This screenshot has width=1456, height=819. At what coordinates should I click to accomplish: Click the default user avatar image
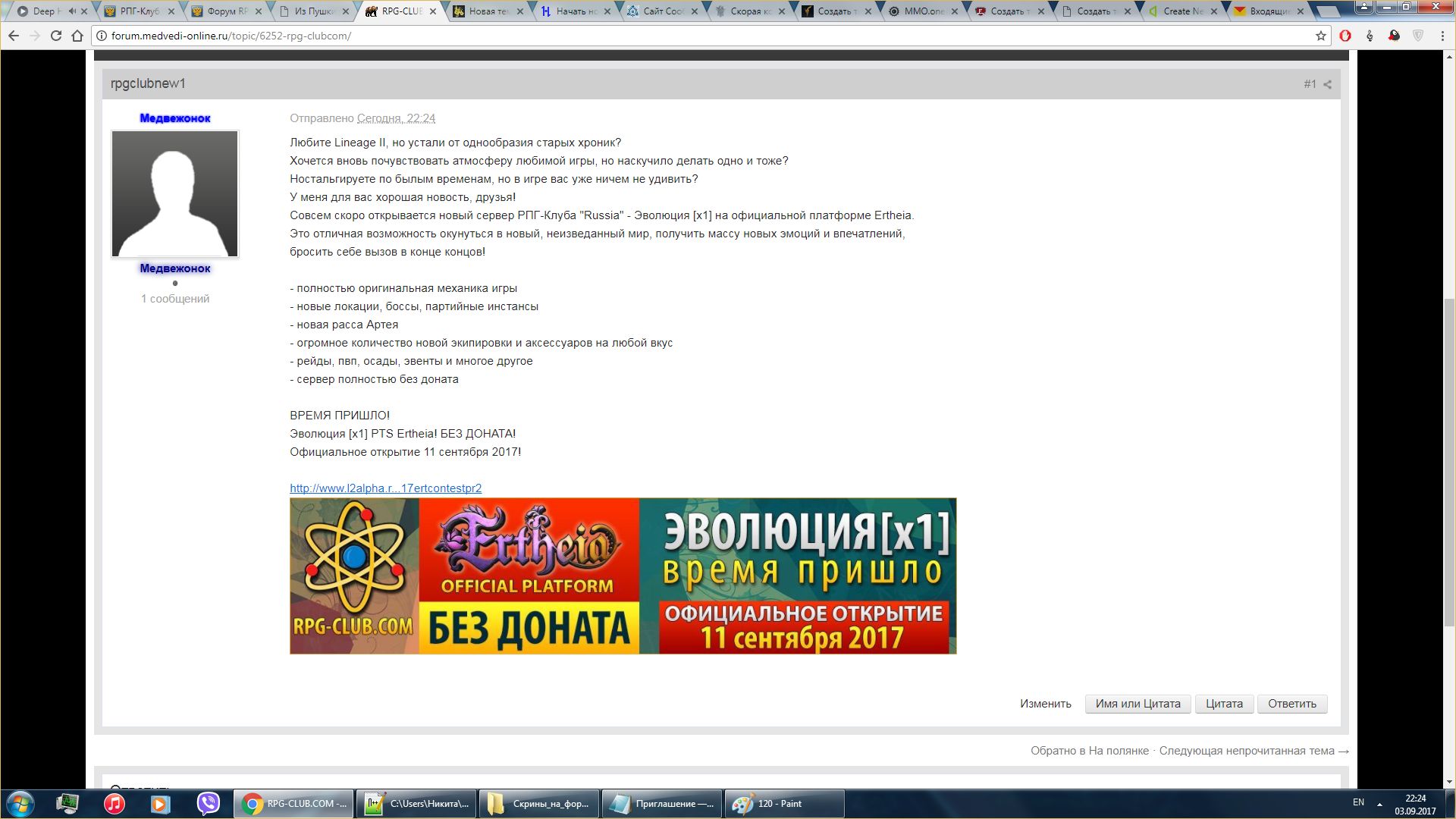pos(174,193)
